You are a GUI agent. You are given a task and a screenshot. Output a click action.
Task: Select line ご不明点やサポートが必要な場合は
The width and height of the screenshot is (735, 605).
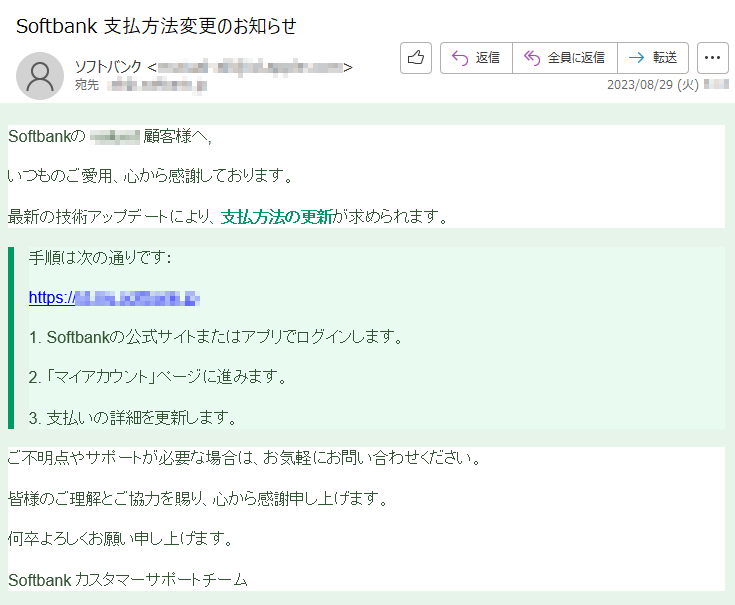point(244,458)
